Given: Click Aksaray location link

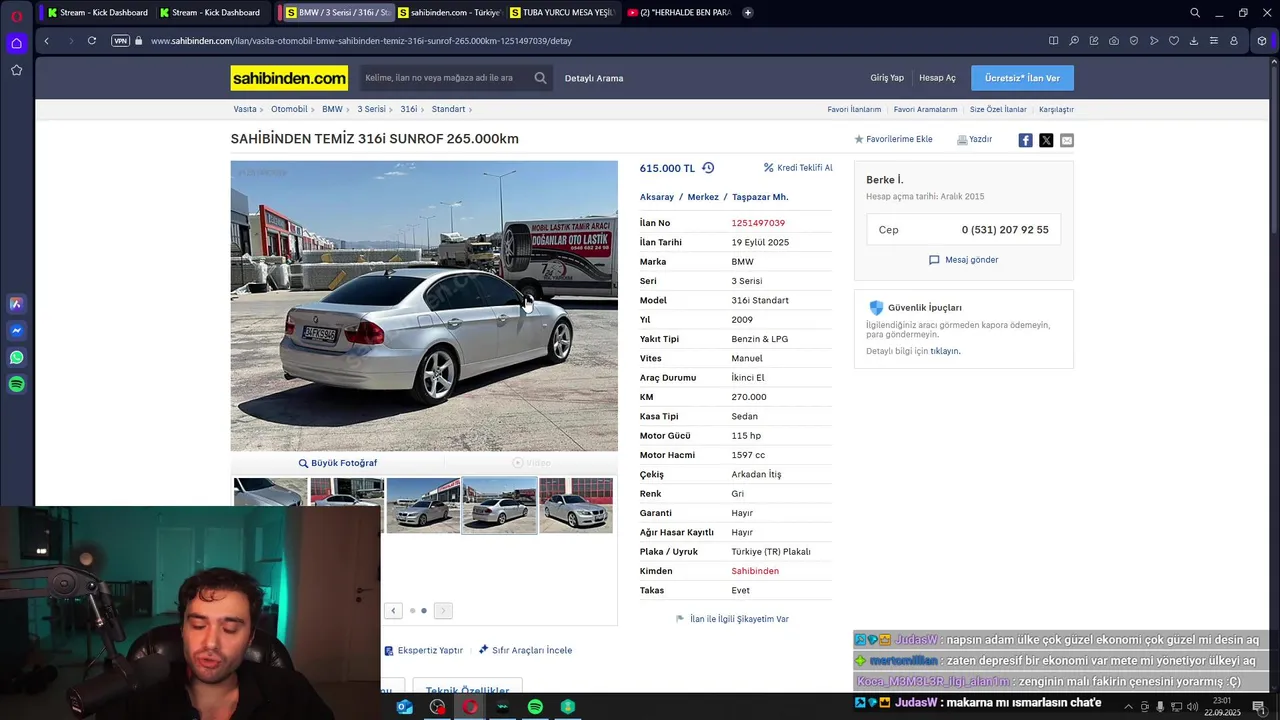Looking at the screenshot, I should [657, 197].
